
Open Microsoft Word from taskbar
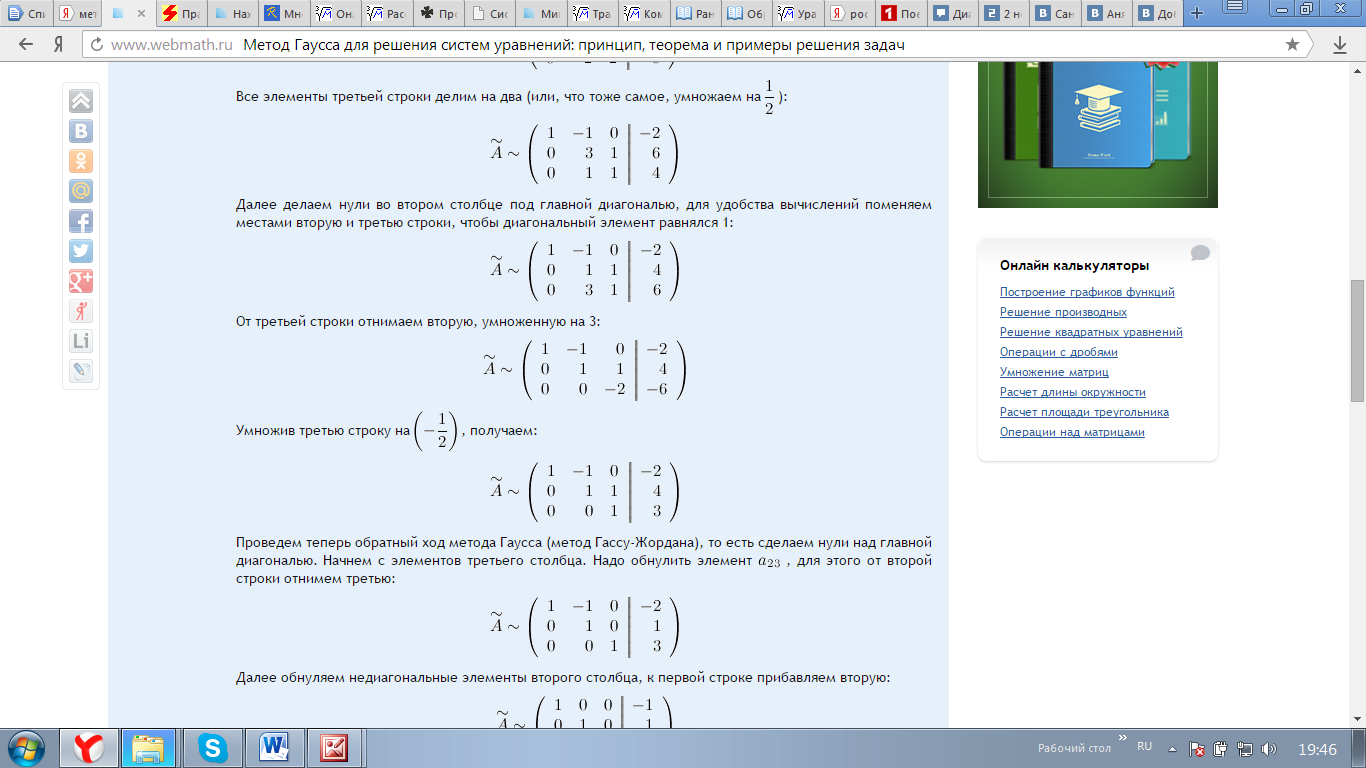273,748
